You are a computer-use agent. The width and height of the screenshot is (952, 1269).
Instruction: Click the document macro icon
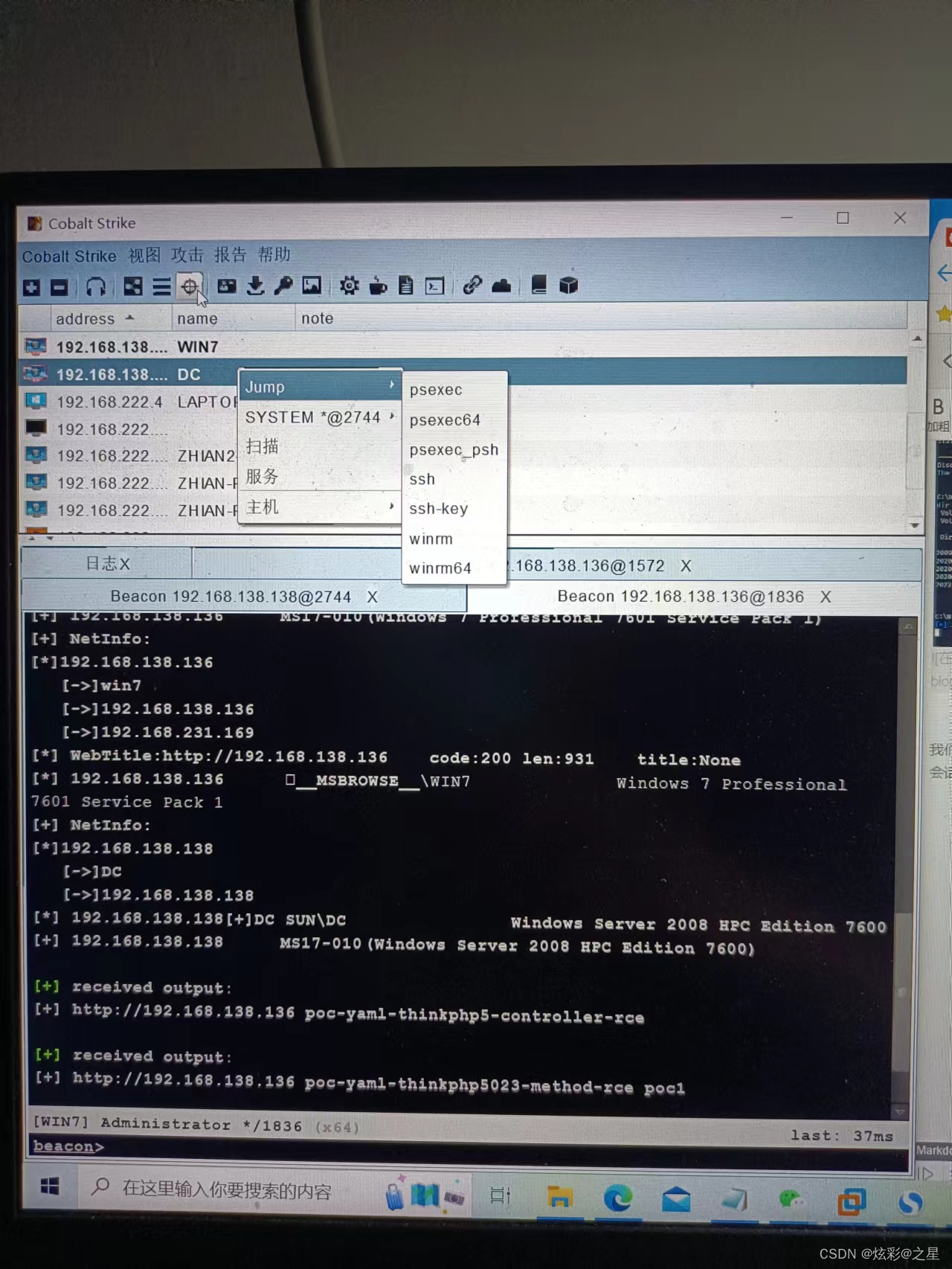click(x=406, y=286)
